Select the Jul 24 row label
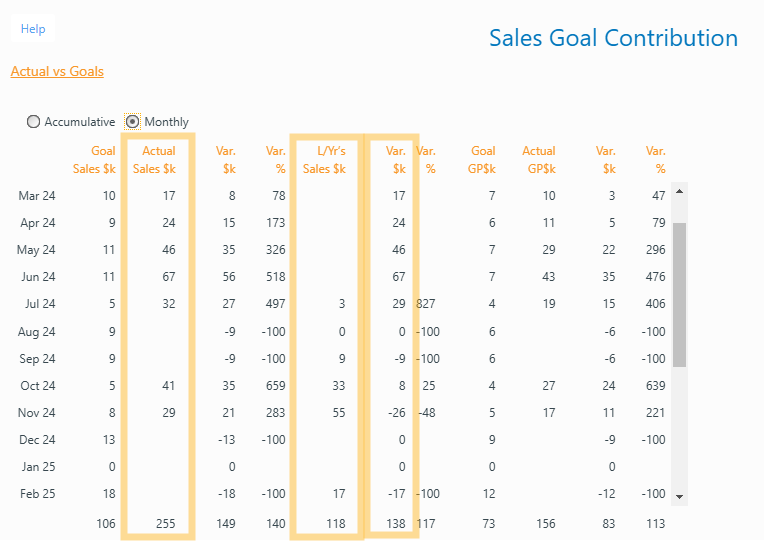The width and height of the screenshot is (764, 541). point(38,304)
